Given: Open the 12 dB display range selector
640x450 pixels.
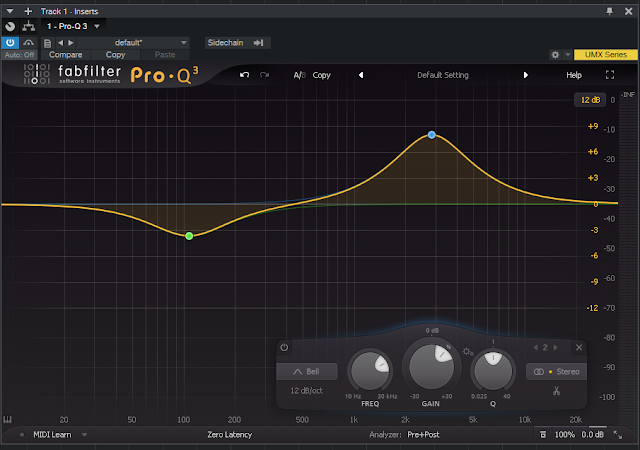Looking at the screenshot, I should tap(590, 100).
